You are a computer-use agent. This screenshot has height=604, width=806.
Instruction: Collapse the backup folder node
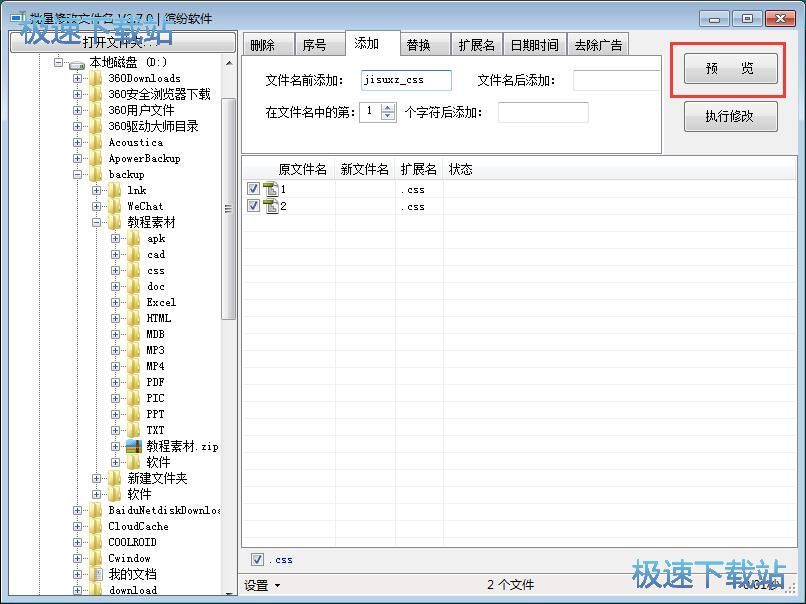[77, 174]
